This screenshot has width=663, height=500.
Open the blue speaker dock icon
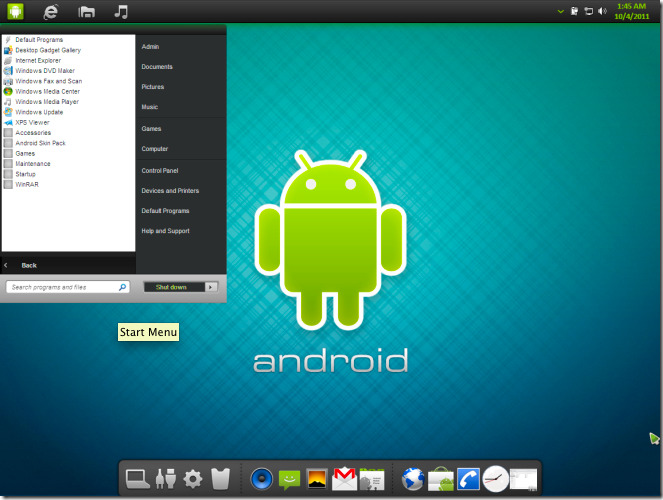[262, 479]
